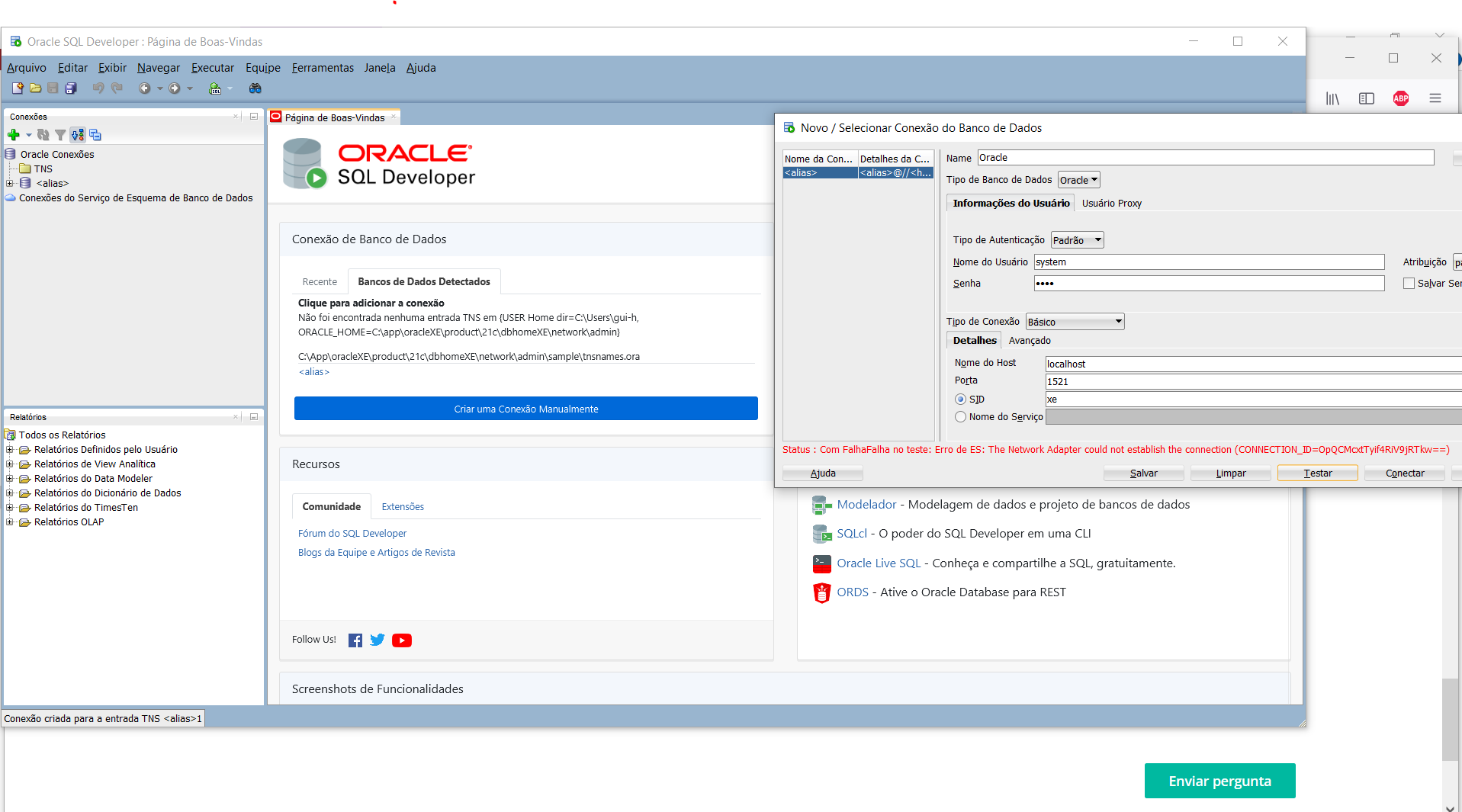Click the binoculars Find DB Object icon

pyautogui.click(x=255, y=88)
